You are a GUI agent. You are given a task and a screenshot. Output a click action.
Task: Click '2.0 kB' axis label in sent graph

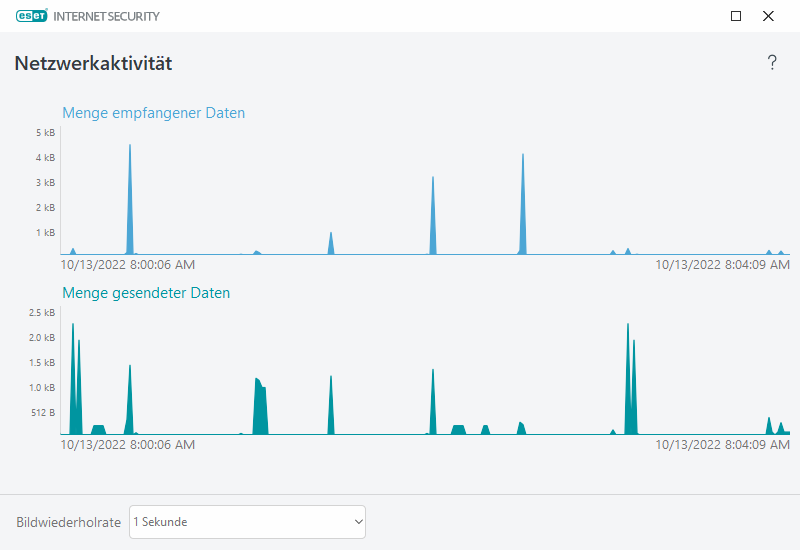point(42,338)
